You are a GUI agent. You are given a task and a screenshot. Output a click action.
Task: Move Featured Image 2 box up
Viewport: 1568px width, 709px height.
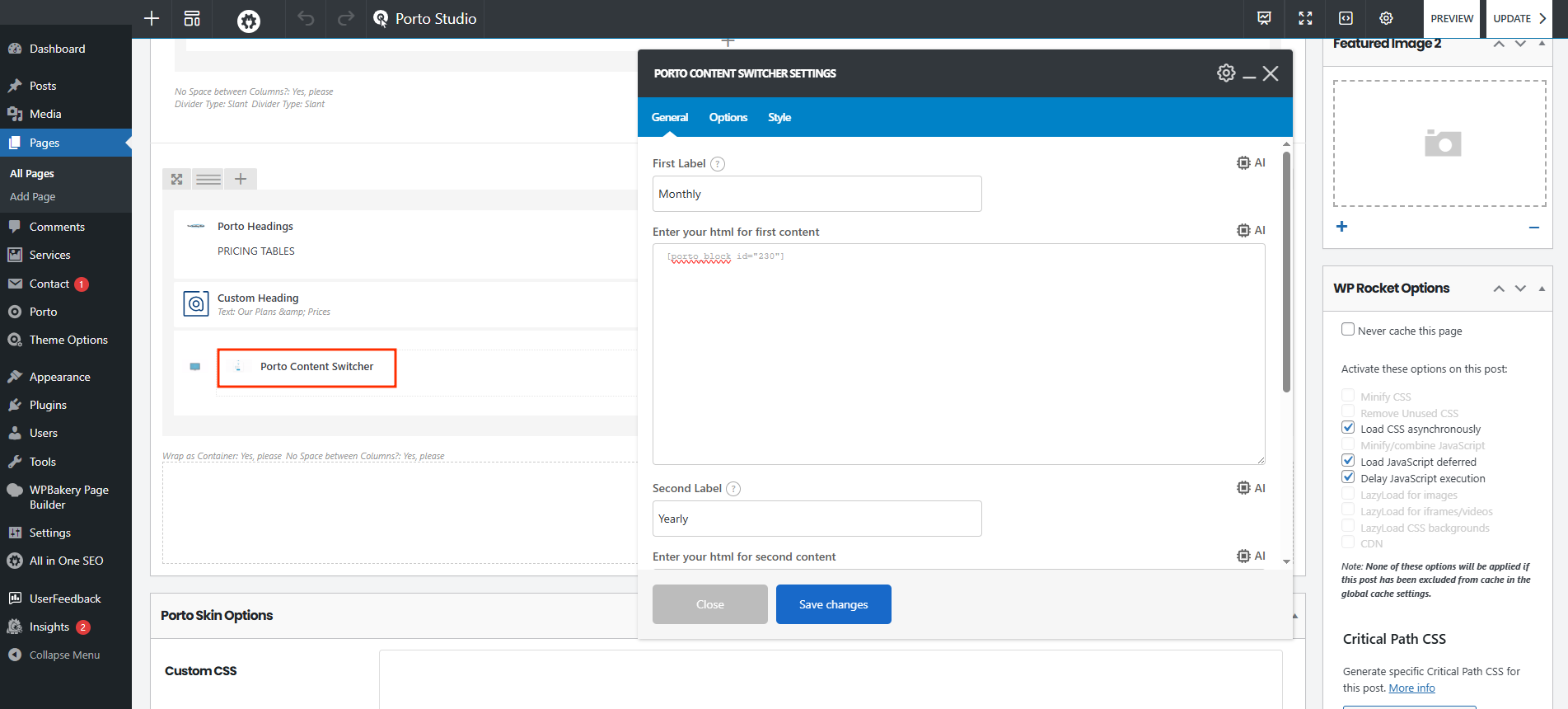pos(1500,44)
